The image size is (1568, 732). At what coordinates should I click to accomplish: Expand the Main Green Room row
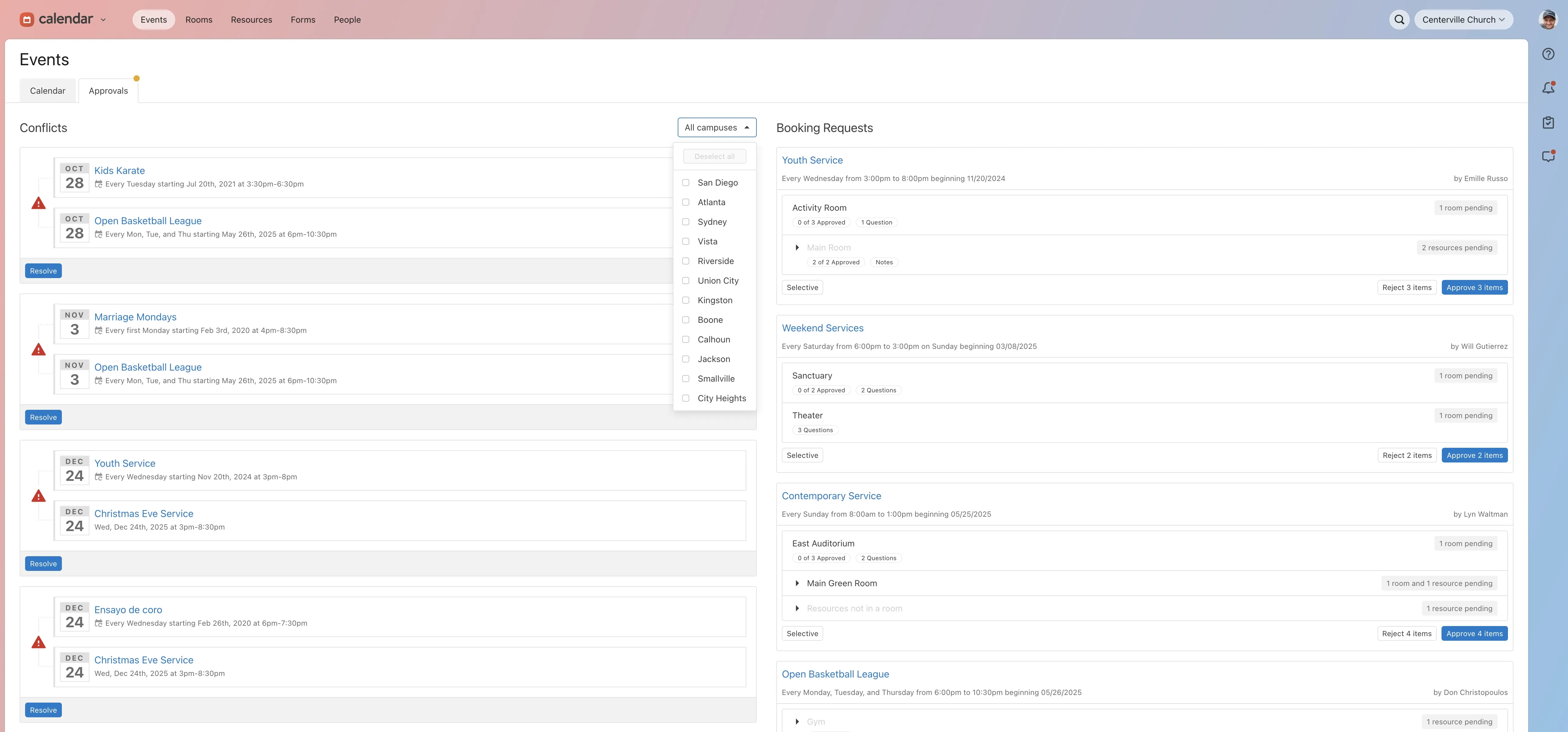(797, 583)
